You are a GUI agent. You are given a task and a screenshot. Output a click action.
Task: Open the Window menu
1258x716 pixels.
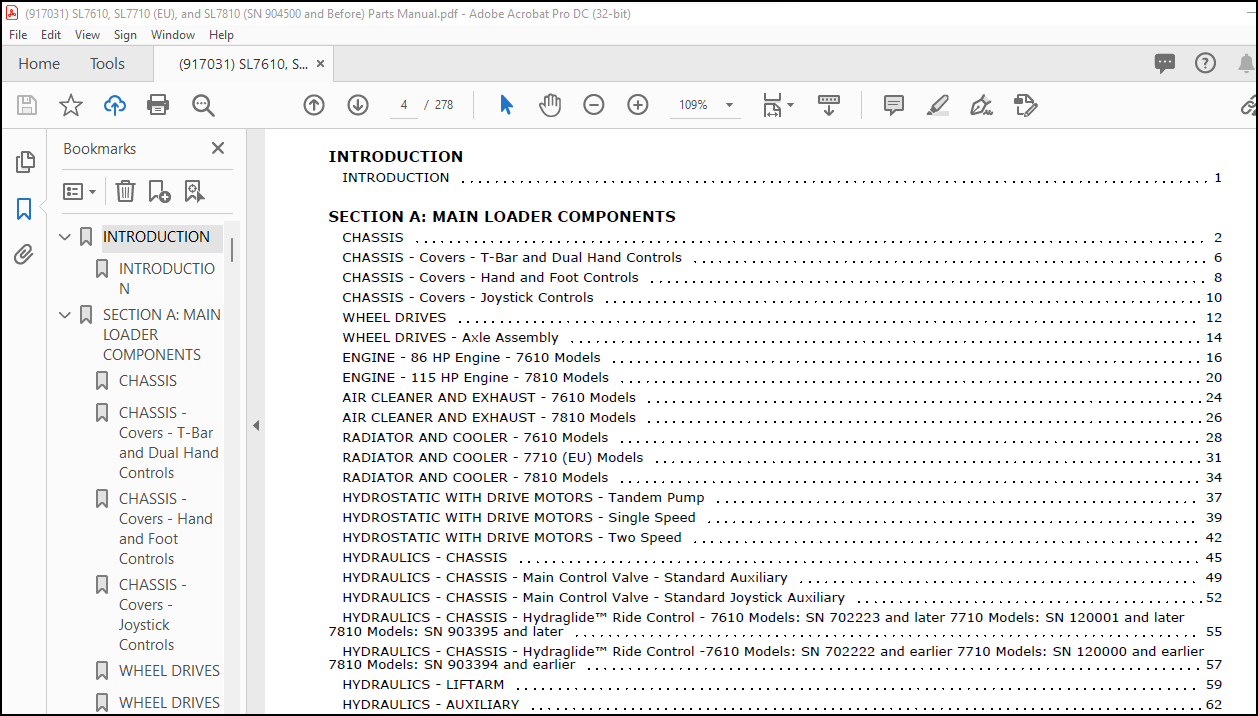coord(173,34)
